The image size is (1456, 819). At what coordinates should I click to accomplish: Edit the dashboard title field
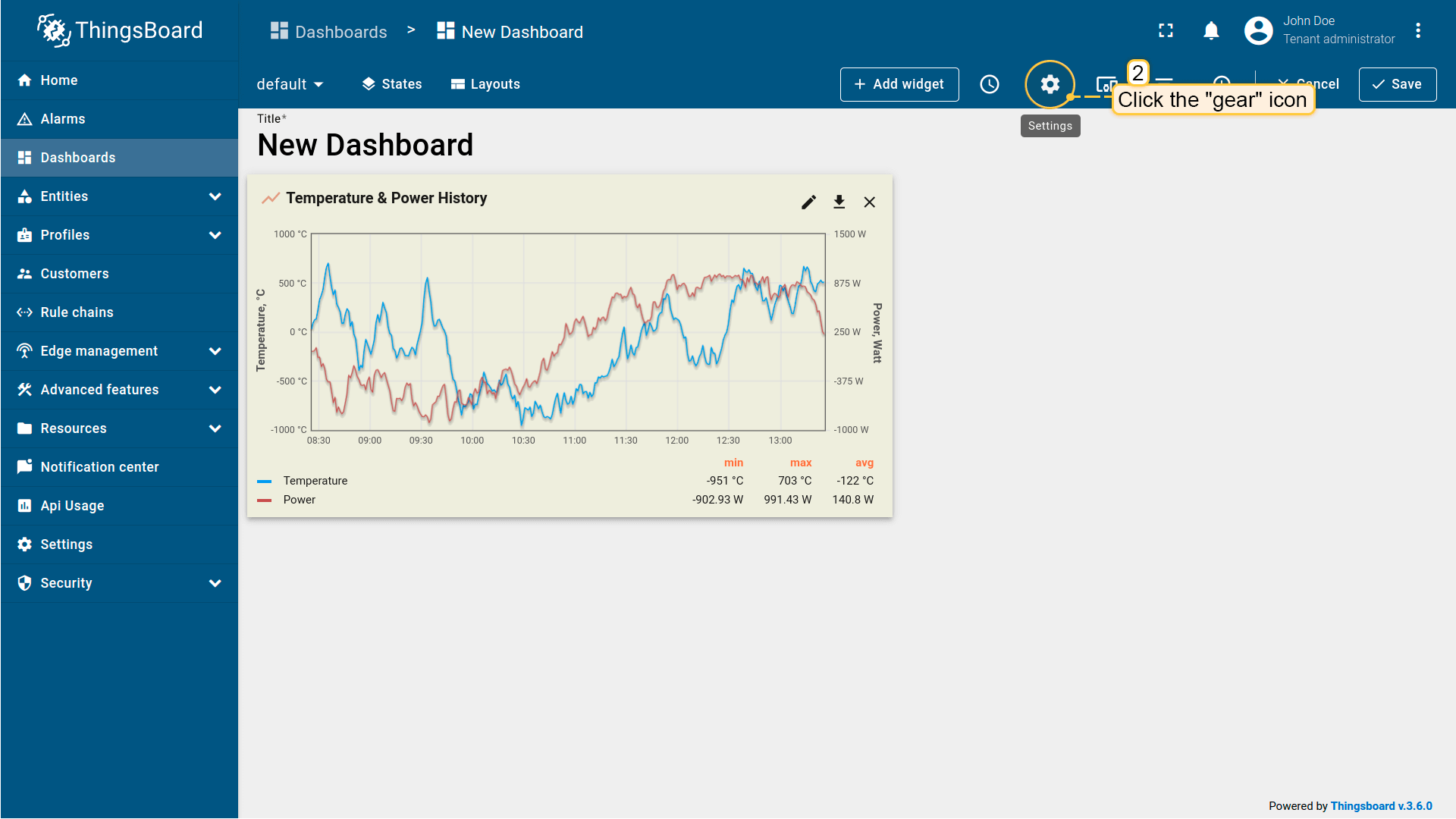point(365,145)
